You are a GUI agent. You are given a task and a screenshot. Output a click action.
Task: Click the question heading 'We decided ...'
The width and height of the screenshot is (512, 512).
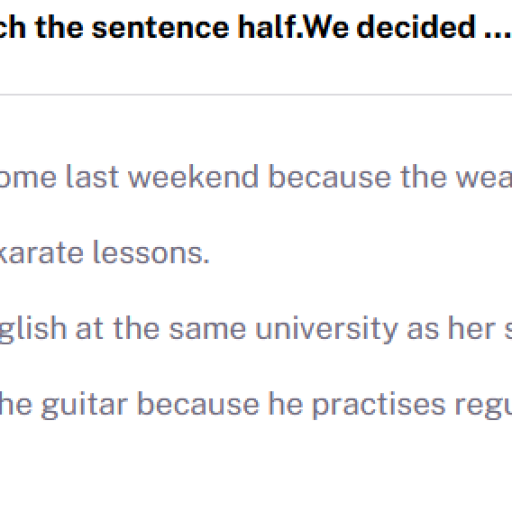click(x=256, y=28)
